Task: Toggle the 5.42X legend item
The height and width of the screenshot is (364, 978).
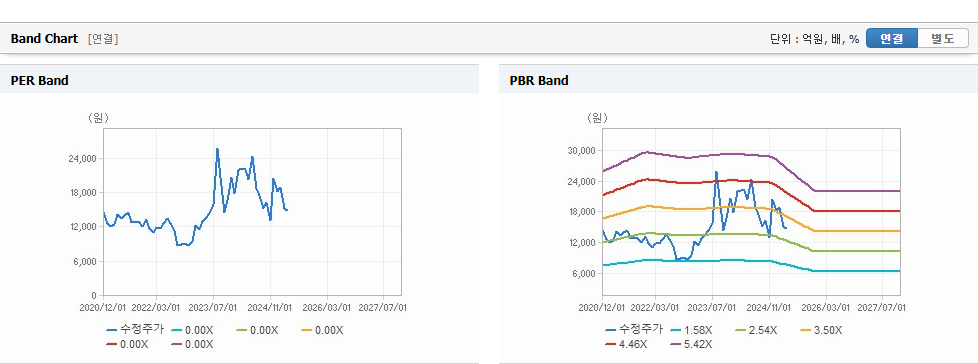Action: 691,344
